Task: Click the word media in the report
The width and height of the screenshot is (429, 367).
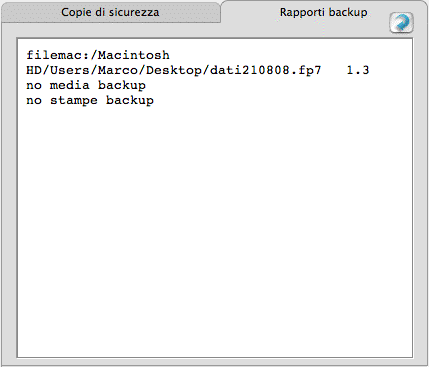Action: [70, 85]
